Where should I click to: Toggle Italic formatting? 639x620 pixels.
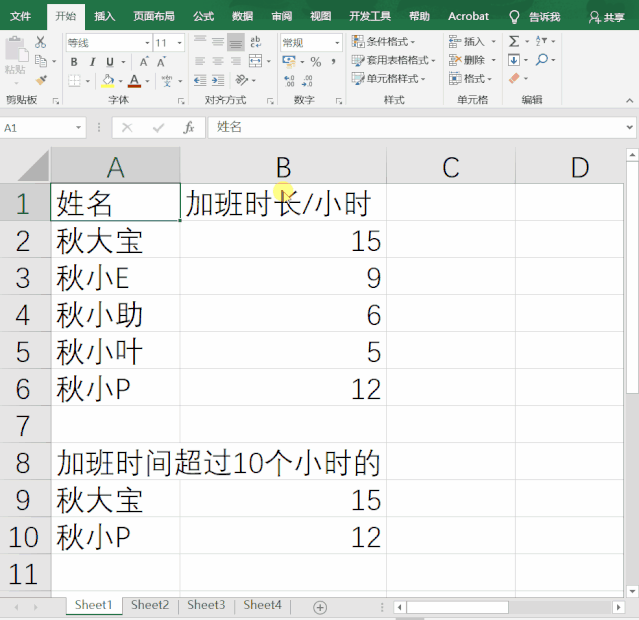(x=92, y=62)
